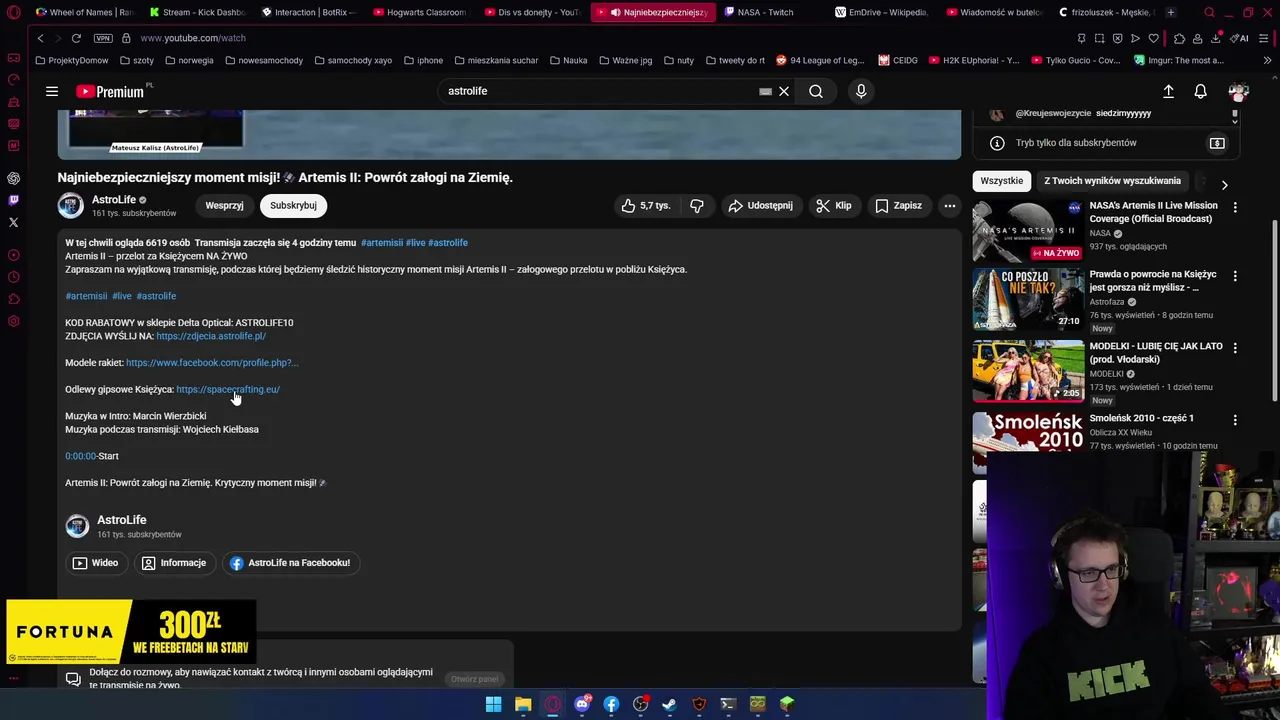This screenshot has height=720, width=1280.
Task: Toggle the VPN badge in address bar
Action: [x=103, y=38]
